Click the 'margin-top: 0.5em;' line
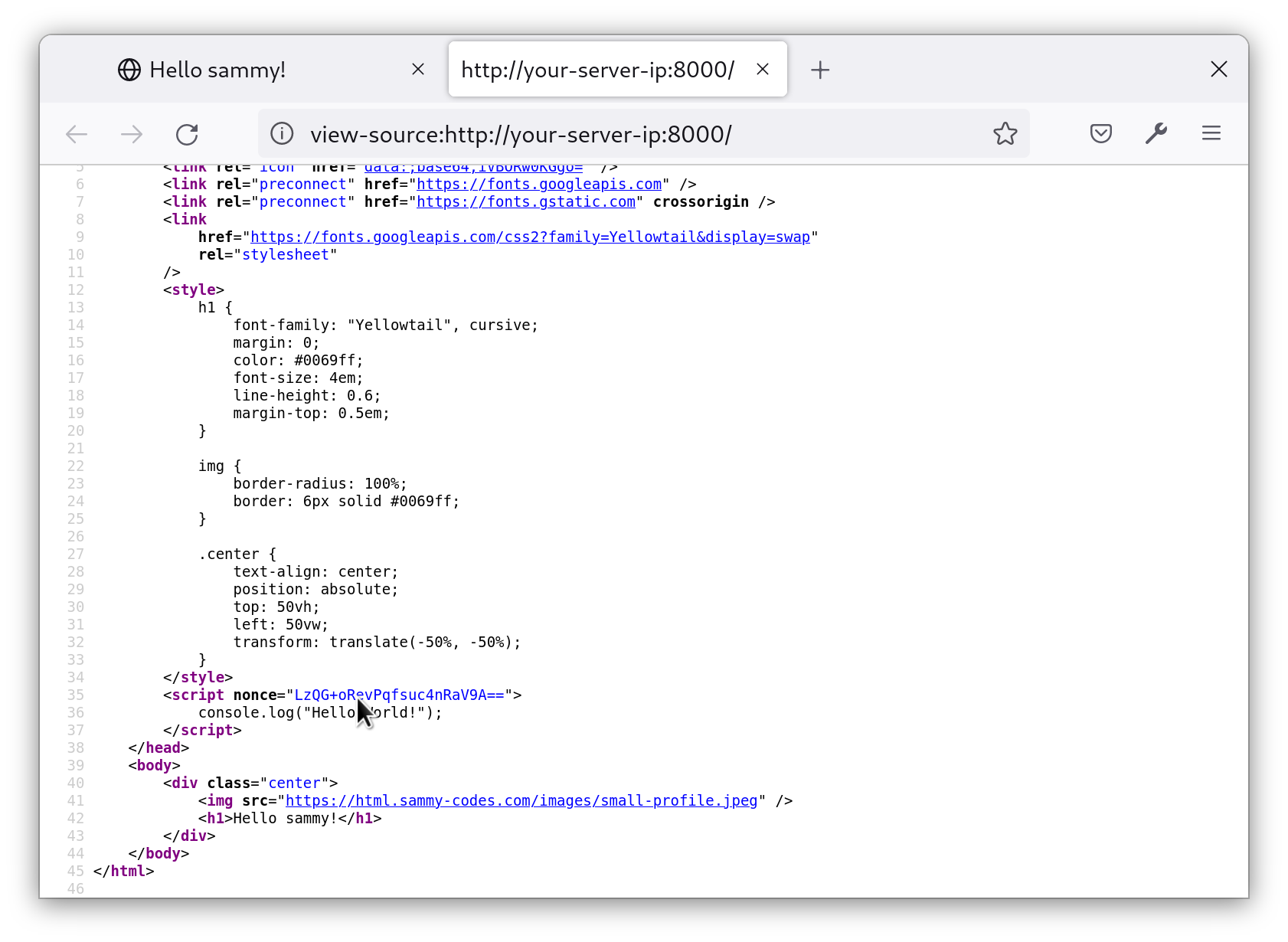The height and width of the screenshot is (942, 1288). point(312,413)
